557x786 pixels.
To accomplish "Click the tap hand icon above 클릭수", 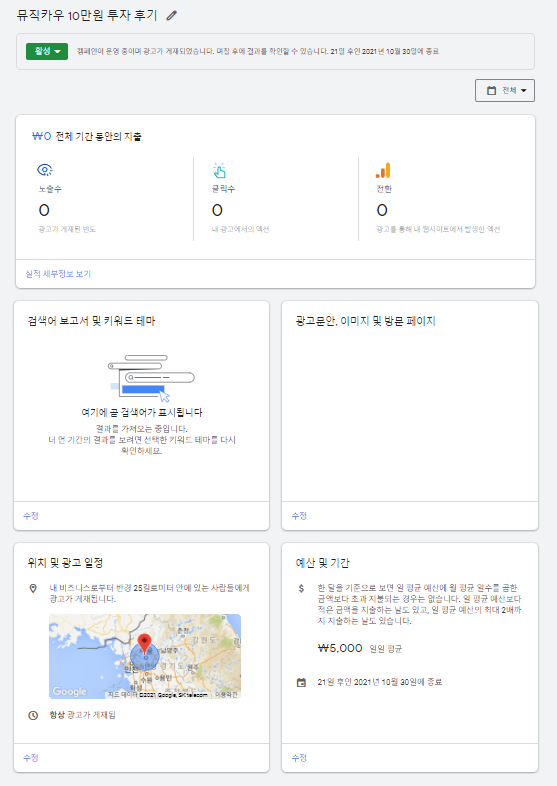I will [219, 170].
